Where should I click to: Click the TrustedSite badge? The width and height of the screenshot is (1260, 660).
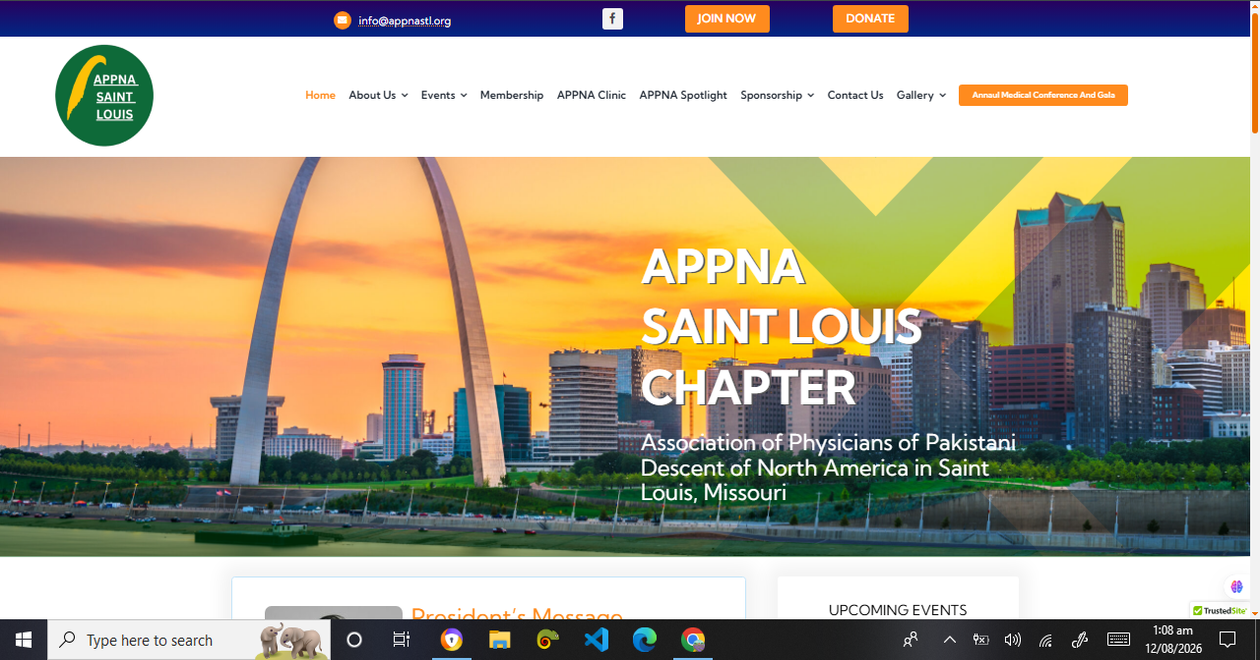1220,610
